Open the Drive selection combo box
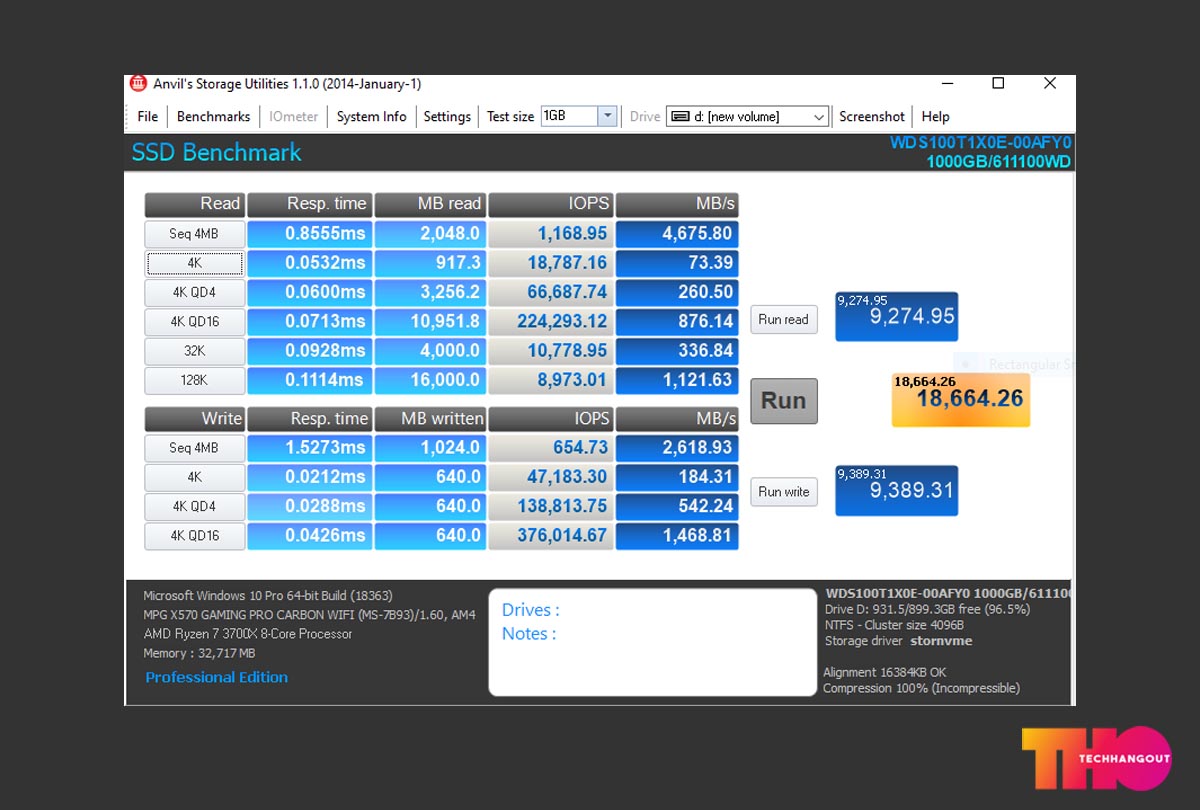Viewport: 1200px width, 810px height. (748, 117)
